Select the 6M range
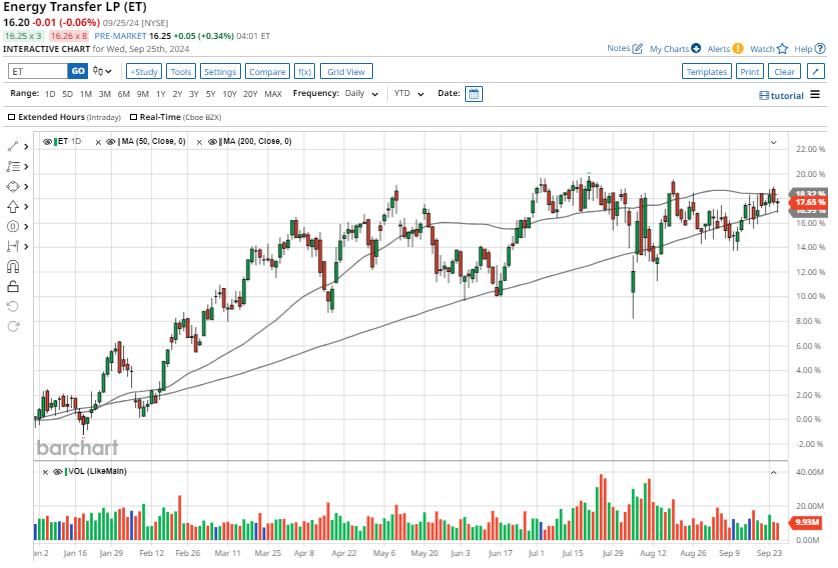Image resolution: width=838 pixels, height=568 pixels. point(123,94)
